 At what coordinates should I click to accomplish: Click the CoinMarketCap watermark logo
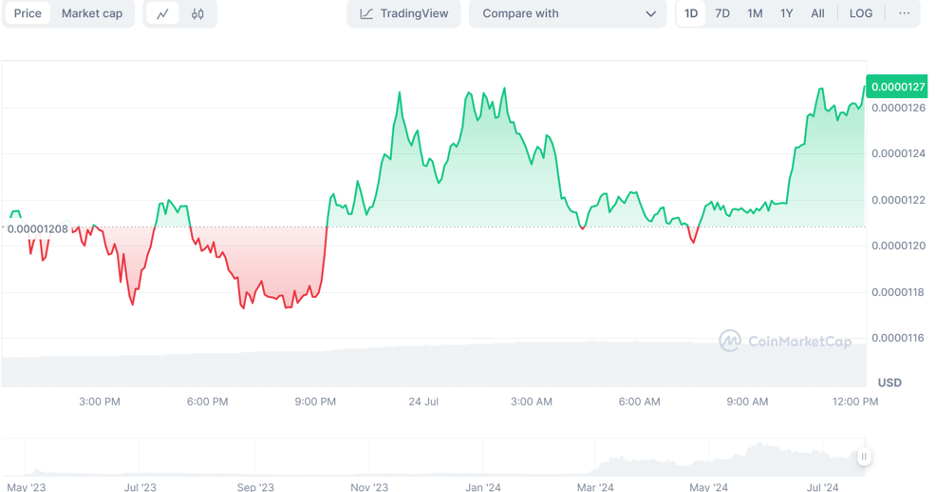pos(786,341)
